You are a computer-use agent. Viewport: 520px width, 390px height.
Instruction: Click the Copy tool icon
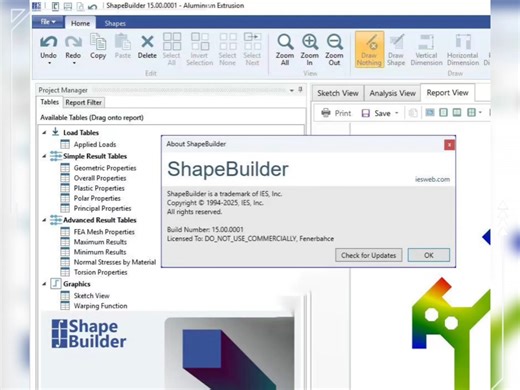point(98,42)
